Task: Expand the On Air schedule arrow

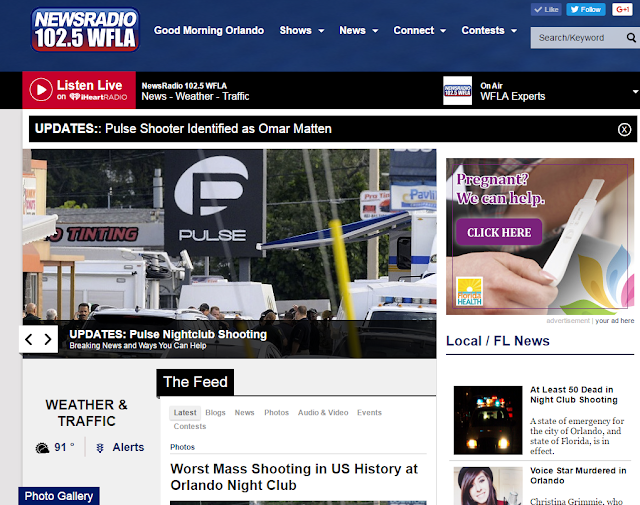Action: 635,91
